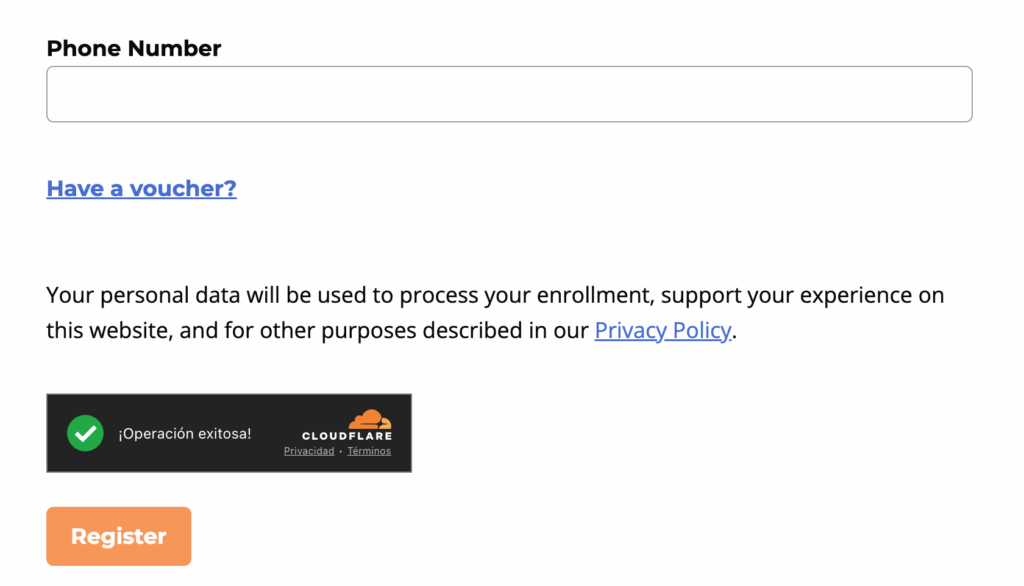Click the word "experience" in the notice

pos(850,296)
